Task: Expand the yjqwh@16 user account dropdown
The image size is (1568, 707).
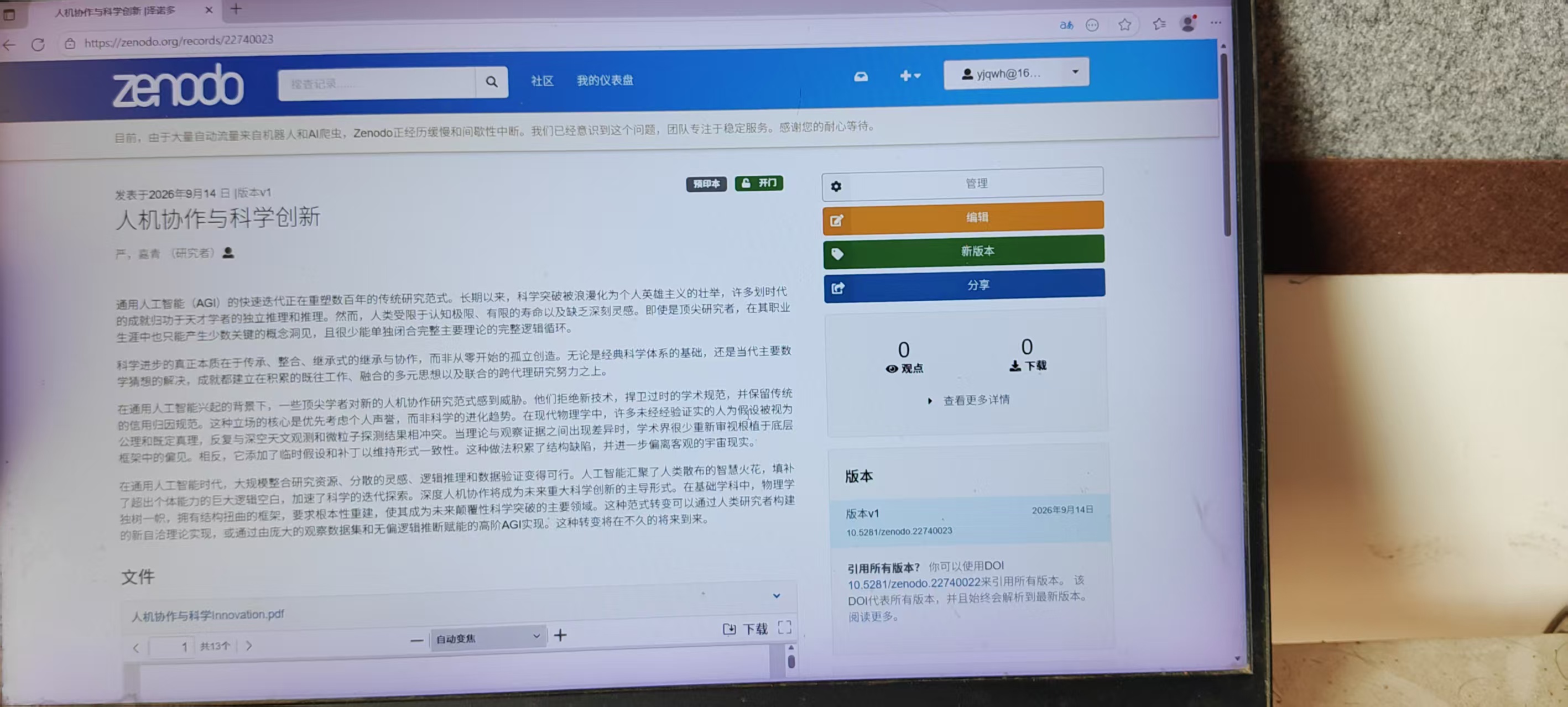Action: pyautogui.click(x=1016, y=74)
